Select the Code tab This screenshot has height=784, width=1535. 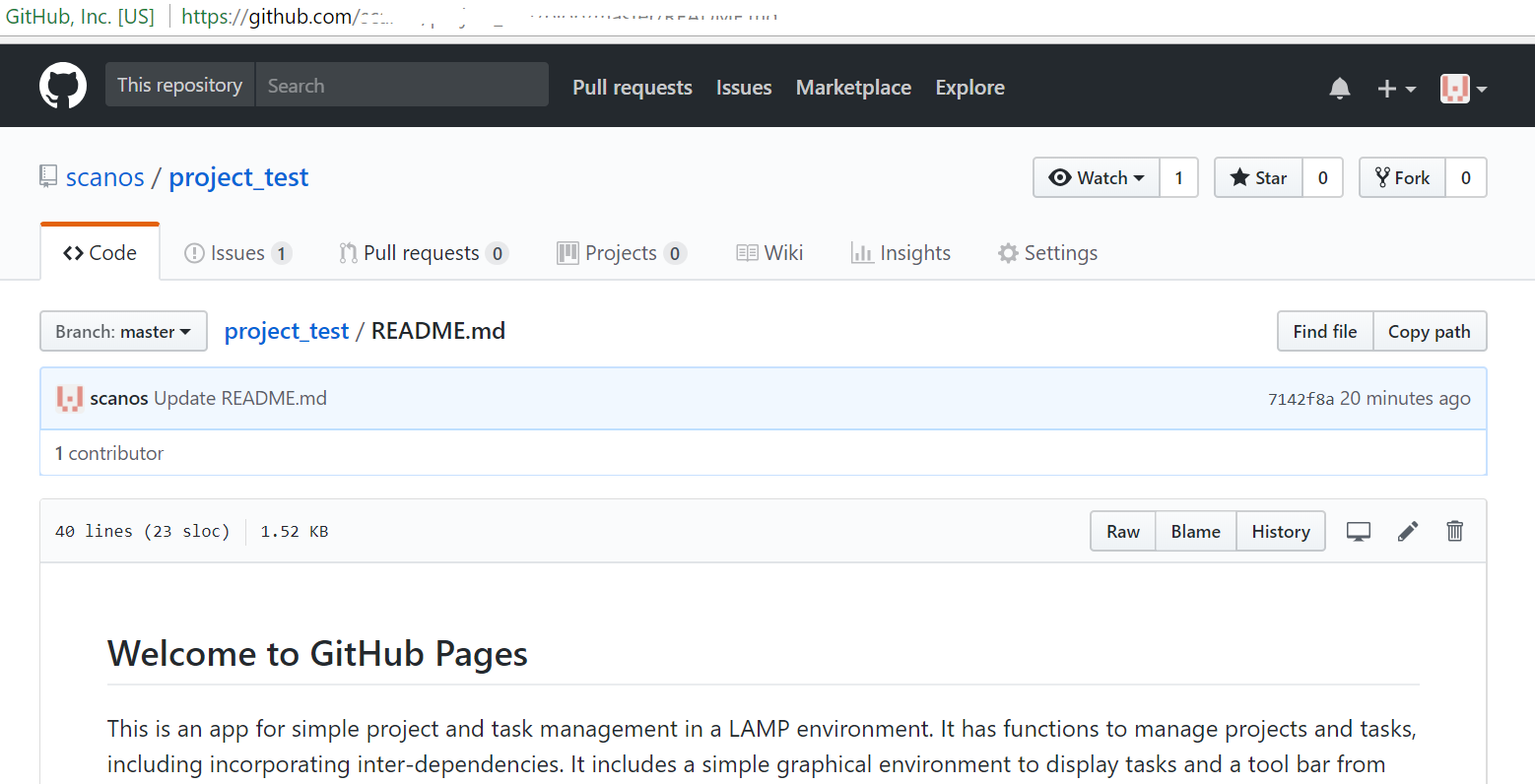[100, 252]
